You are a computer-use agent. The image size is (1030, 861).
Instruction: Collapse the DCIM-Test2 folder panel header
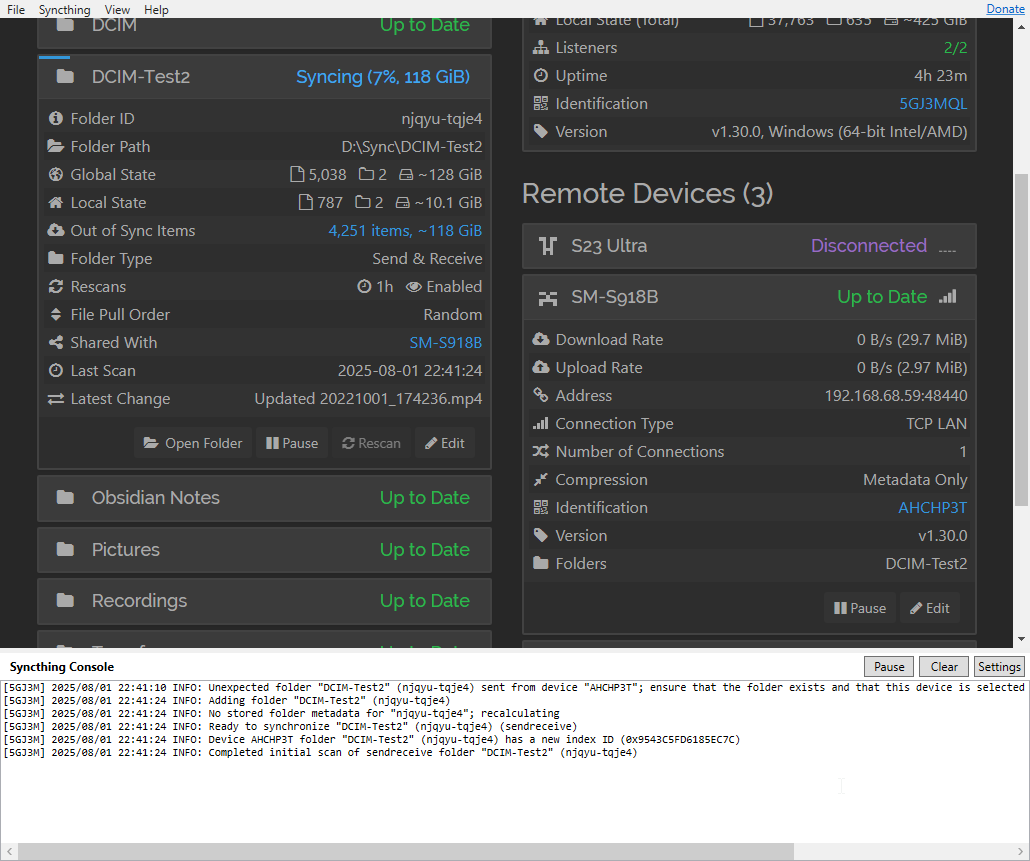pyautogui.click(x=264, y=77)
